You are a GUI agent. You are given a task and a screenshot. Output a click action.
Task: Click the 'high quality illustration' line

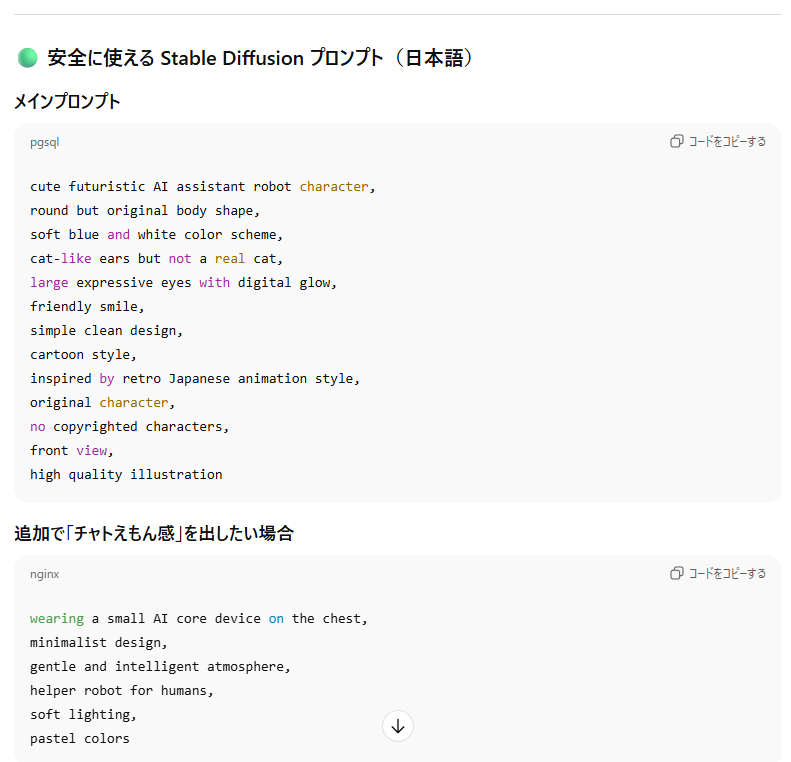click(x=126, y=474)
